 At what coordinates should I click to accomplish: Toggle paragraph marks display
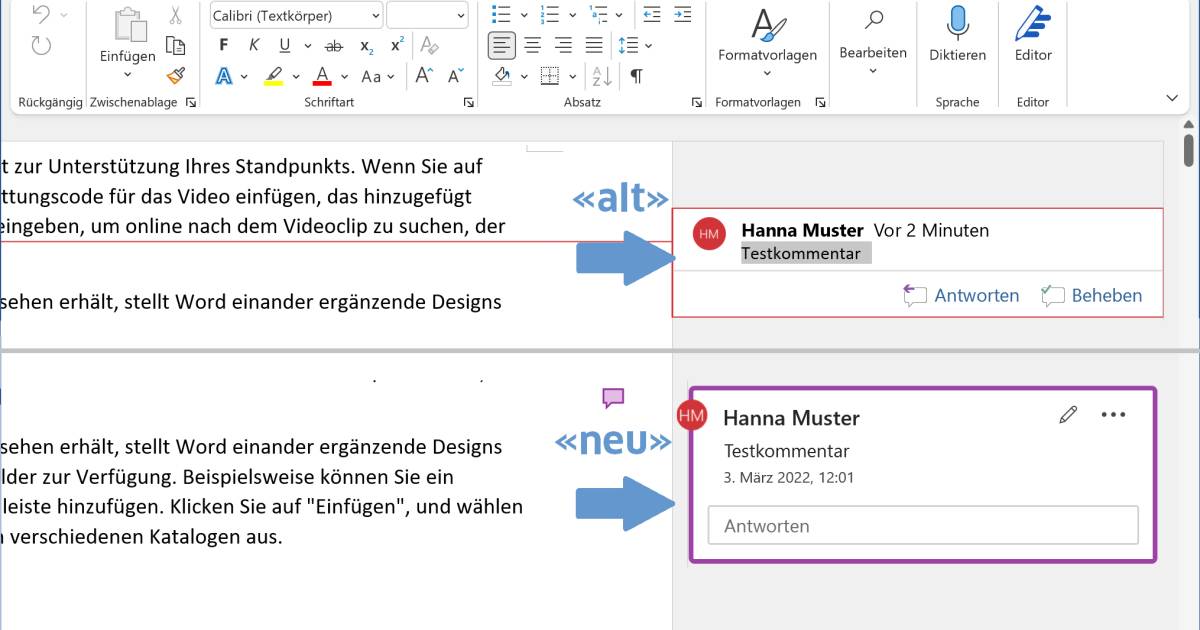[638, 76]
